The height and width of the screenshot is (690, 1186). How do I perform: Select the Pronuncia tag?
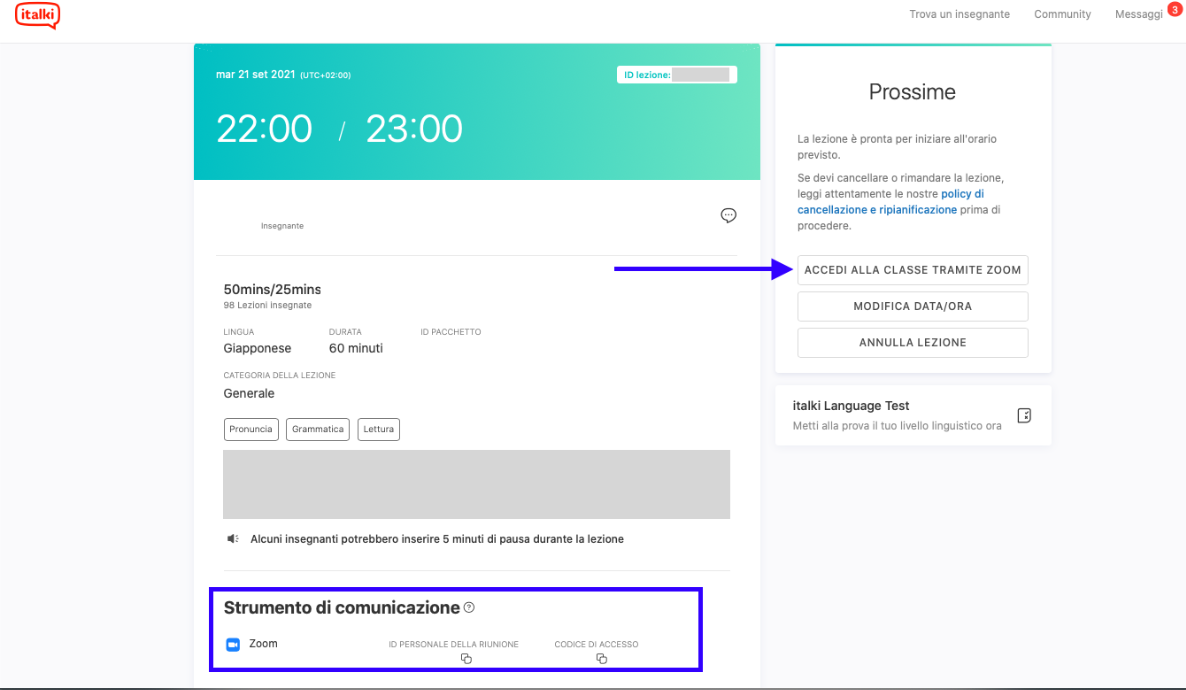(x=251, y=429)
